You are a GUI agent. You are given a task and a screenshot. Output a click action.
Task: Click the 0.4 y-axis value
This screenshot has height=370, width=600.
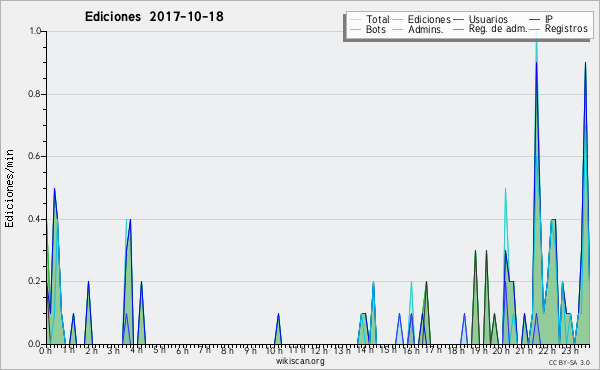tap(35, 219)
